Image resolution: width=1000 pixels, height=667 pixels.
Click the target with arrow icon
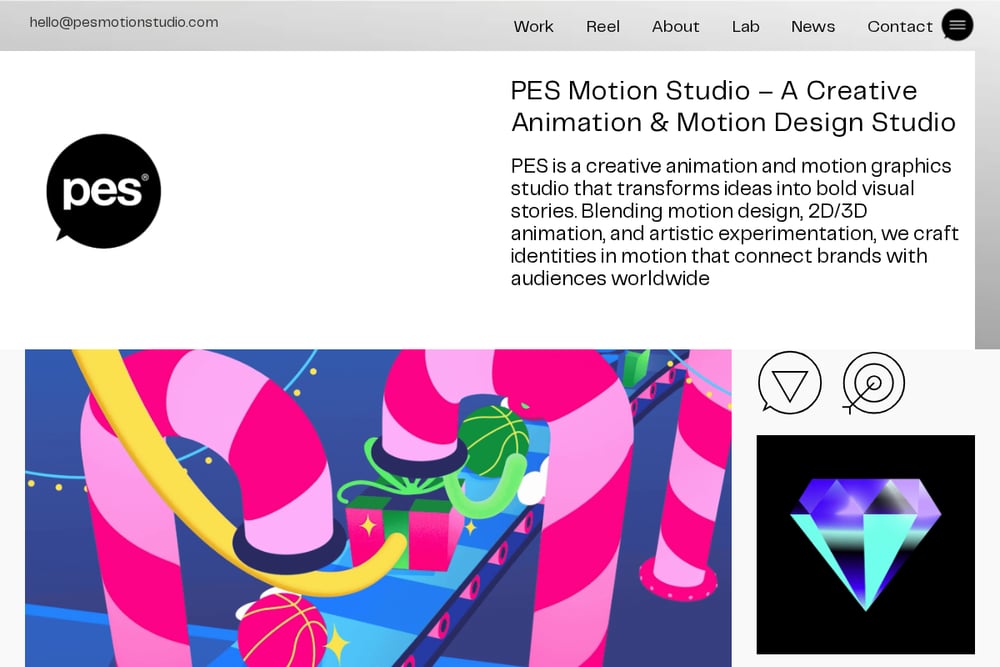pos(873,383)
